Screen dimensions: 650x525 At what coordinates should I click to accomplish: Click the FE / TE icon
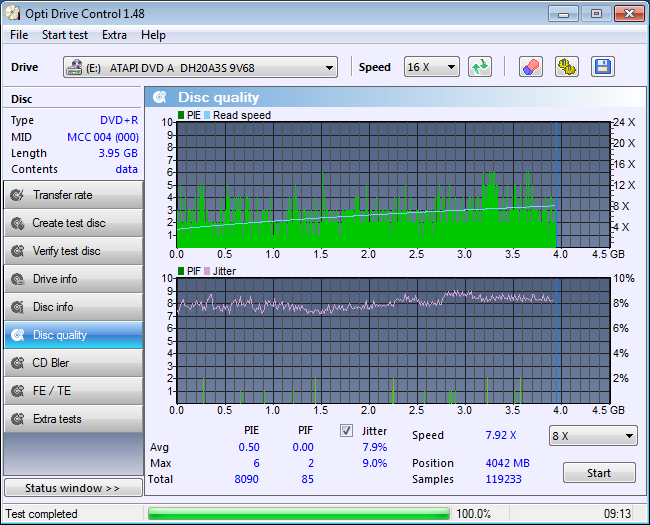click(17, 391)
